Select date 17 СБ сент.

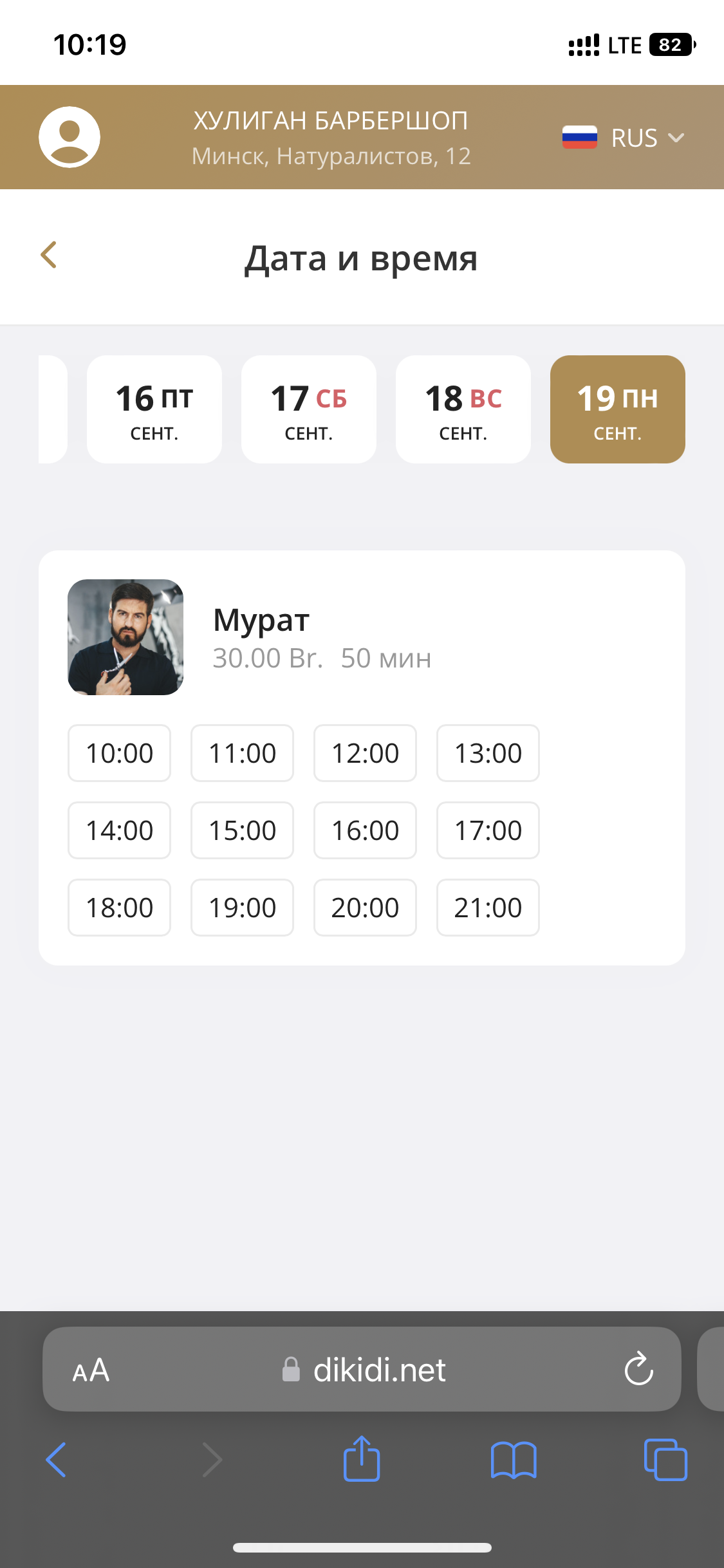click(x=309, y=409)
